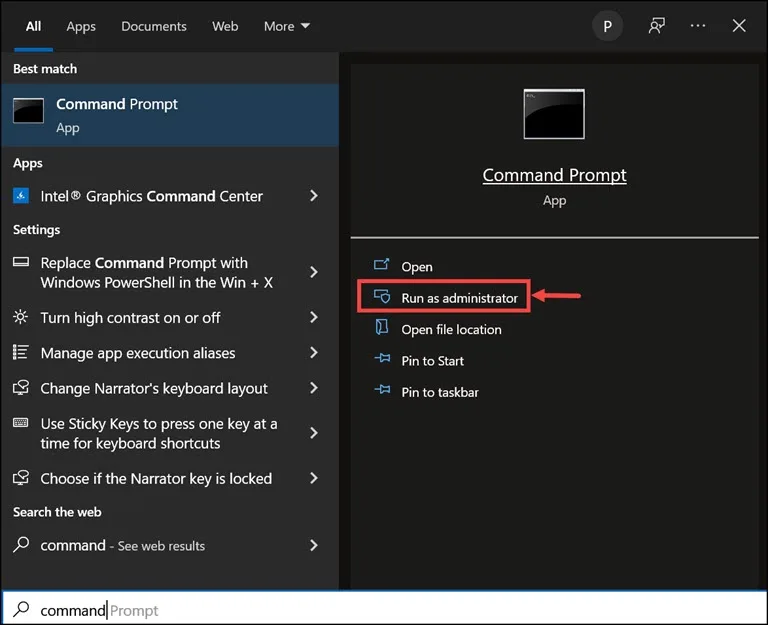The image size is (768, 625).
Task: Click the Intel Graphics Command Center icon
Action: (21, 196)
